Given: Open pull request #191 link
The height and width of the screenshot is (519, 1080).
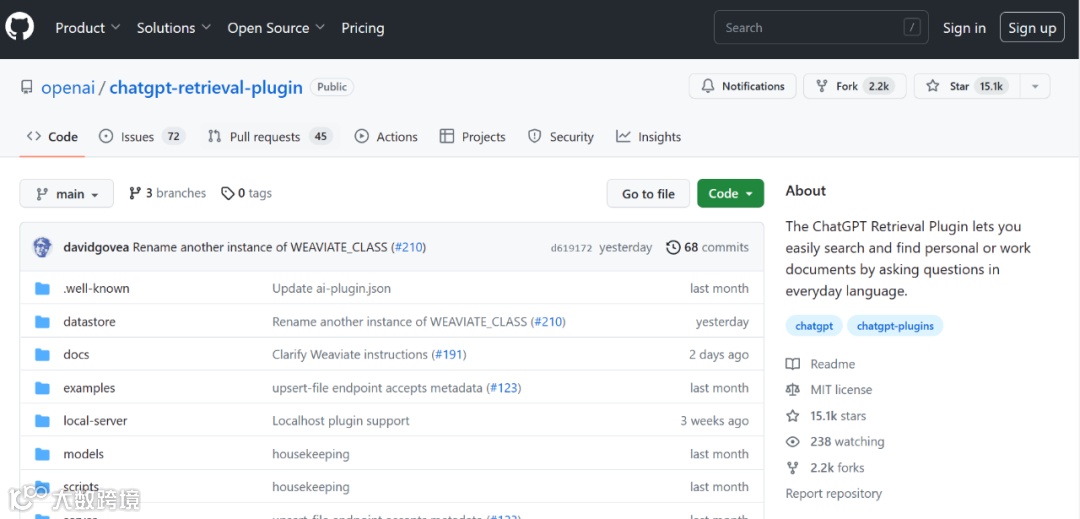Looking at the screenshot, I should 449,354.
